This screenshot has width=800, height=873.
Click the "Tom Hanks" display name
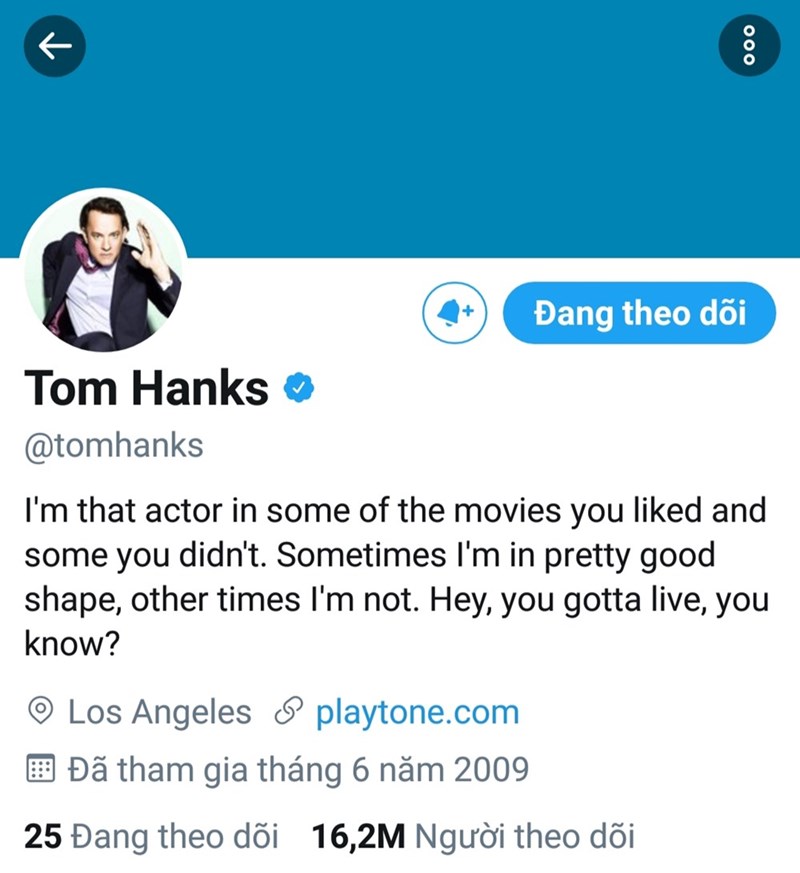click(146, 389)
